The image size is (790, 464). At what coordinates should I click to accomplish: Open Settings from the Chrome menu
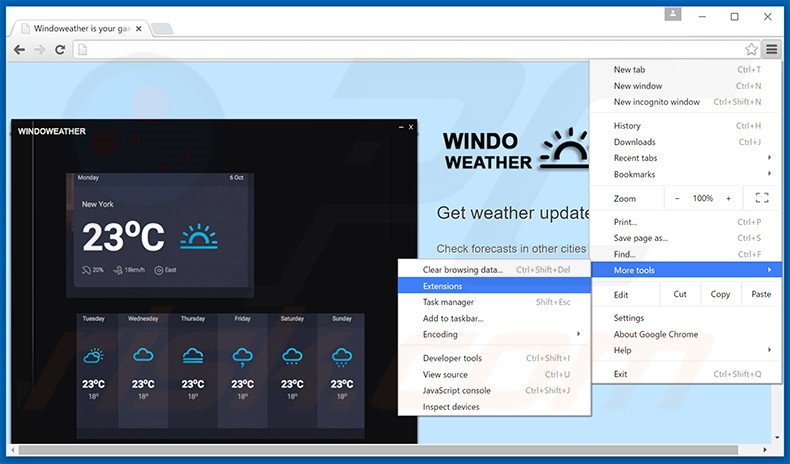pos(686,317)
